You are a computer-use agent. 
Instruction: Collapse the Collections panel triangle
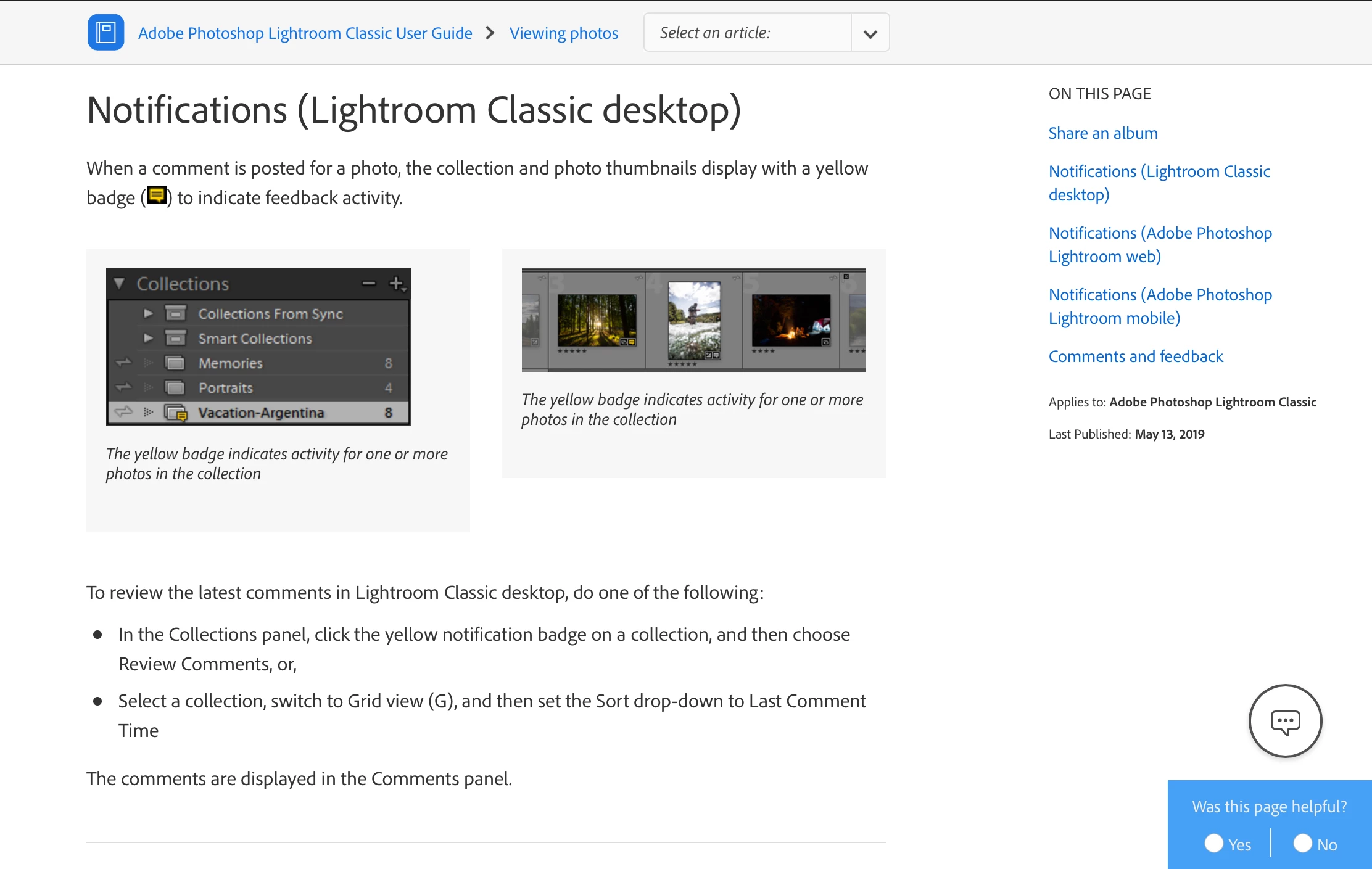pos(120,283)
